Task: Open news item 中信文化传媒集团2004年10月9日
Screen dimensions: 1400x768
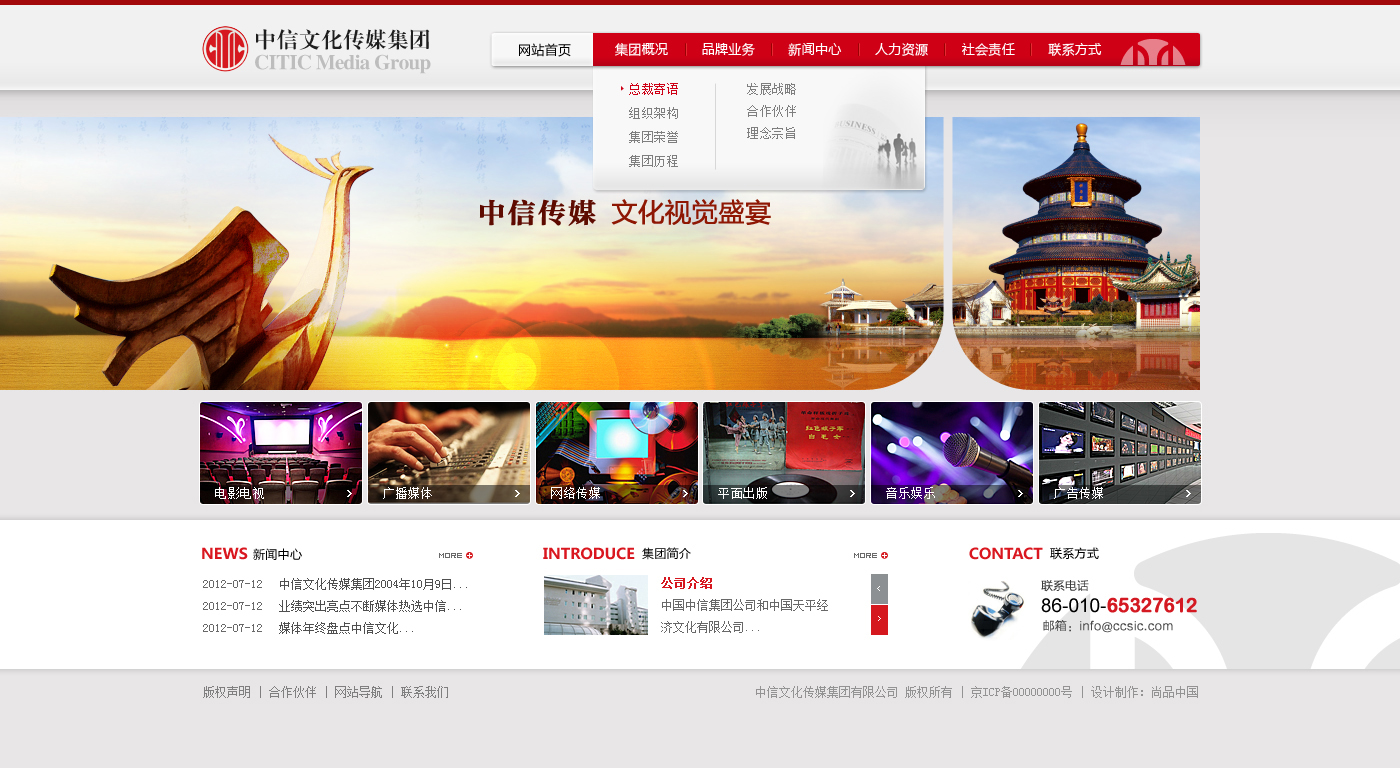Action: click(x=373, y=584)
